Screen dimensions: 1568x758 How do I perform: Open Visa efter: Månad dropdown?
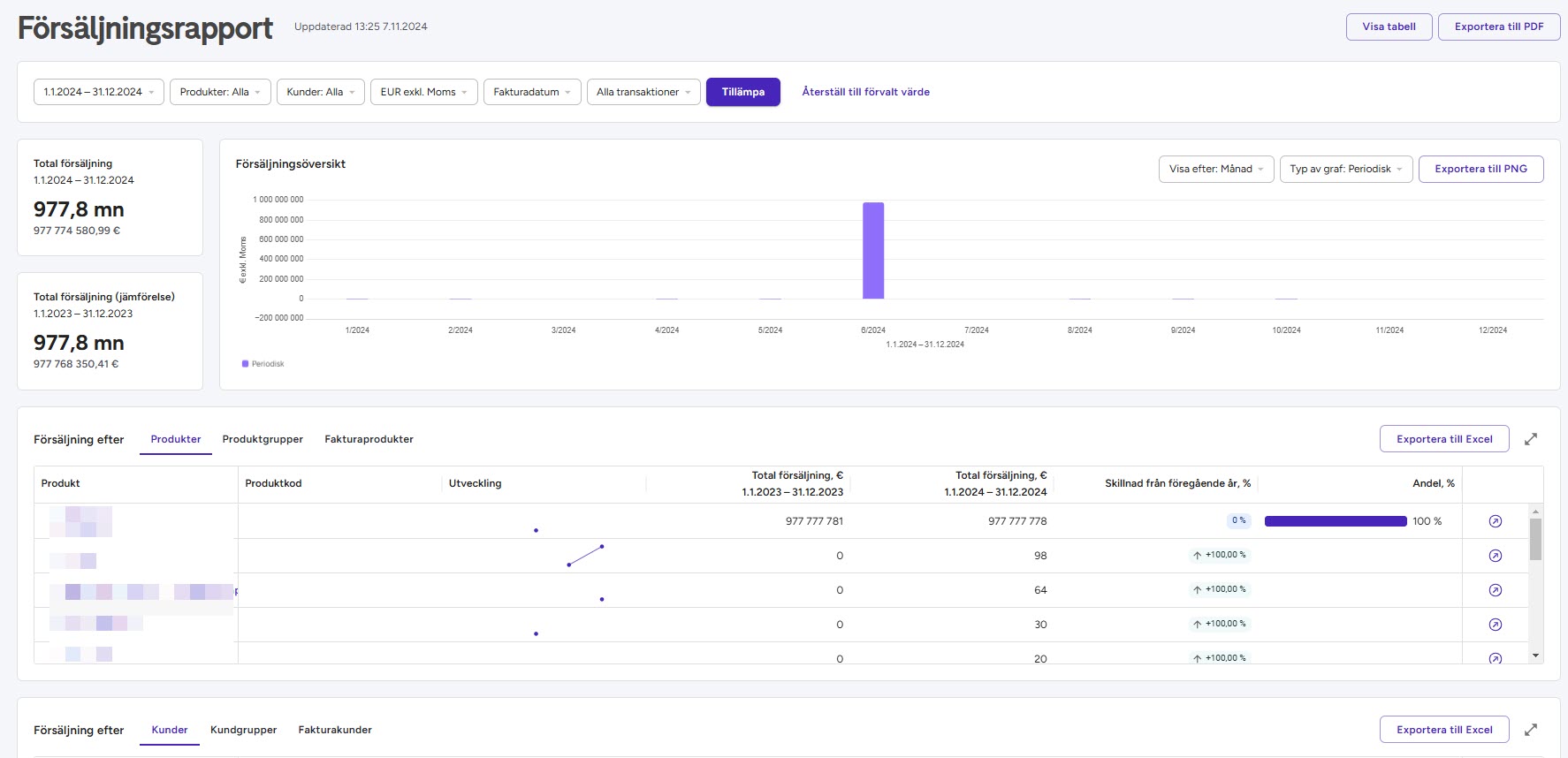(x=1215, y=169)
